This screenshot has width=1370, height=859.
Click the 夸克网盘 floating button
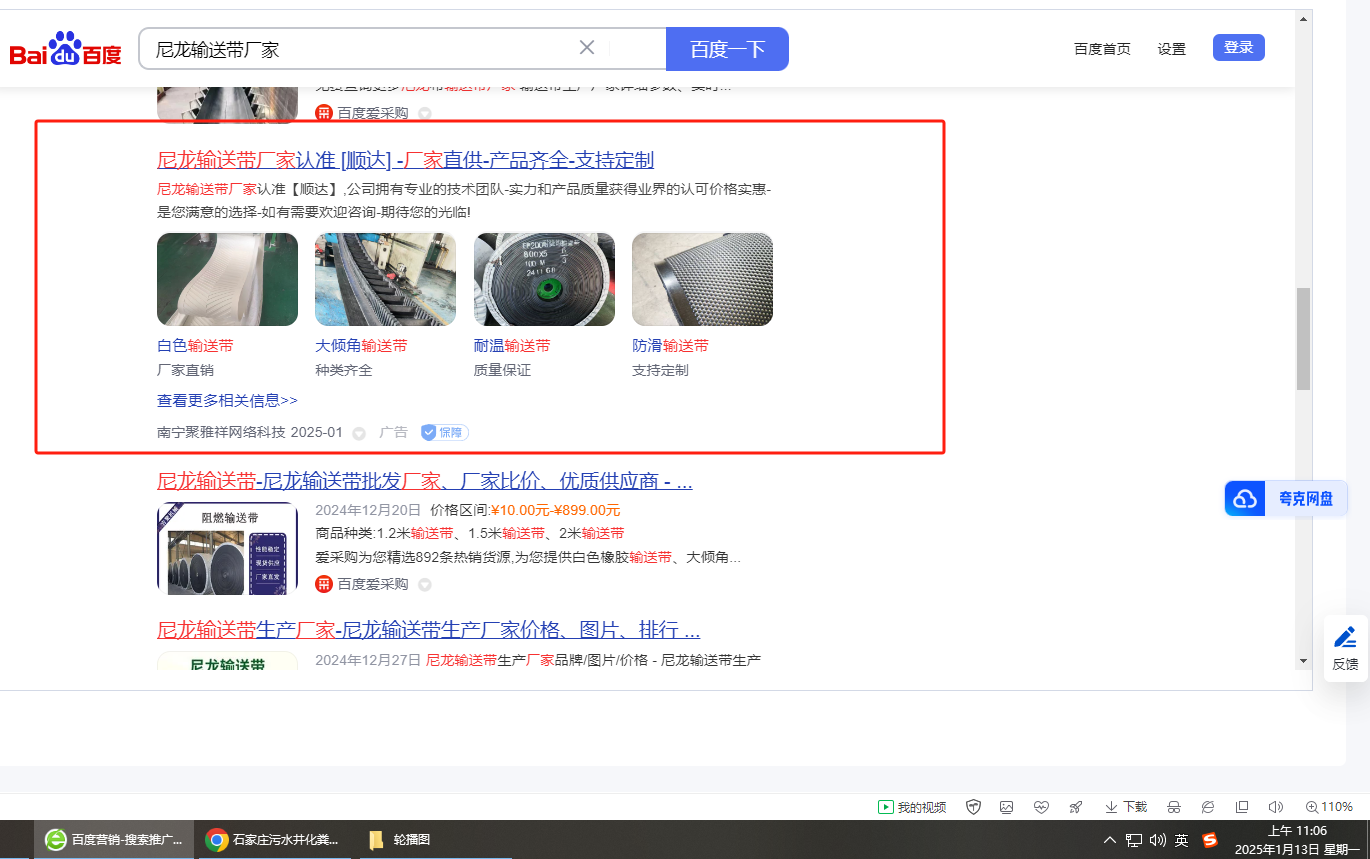(x=1286, y=499)
